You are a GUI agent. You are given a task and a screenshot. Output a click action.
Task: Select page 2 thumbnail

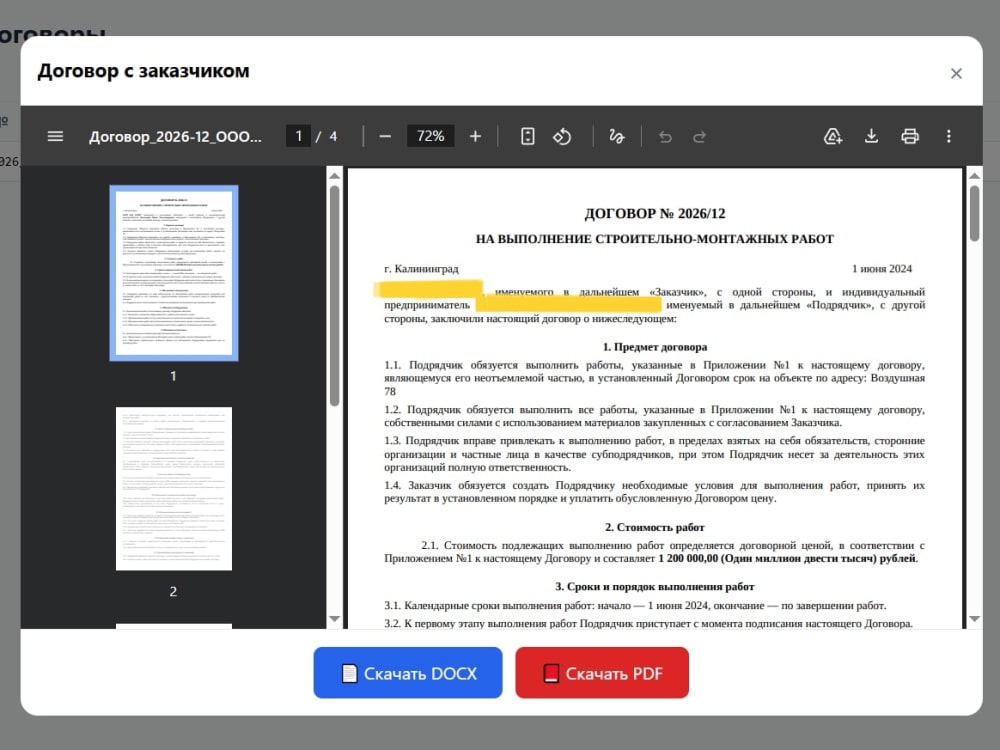(174, 489)
